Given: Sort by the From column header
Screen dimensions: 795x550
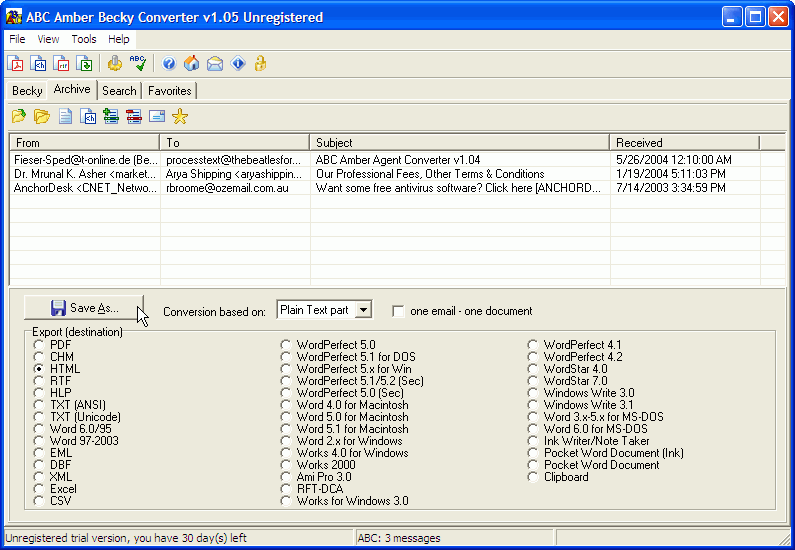Looking at the screenshot, I should coord(84,142).
